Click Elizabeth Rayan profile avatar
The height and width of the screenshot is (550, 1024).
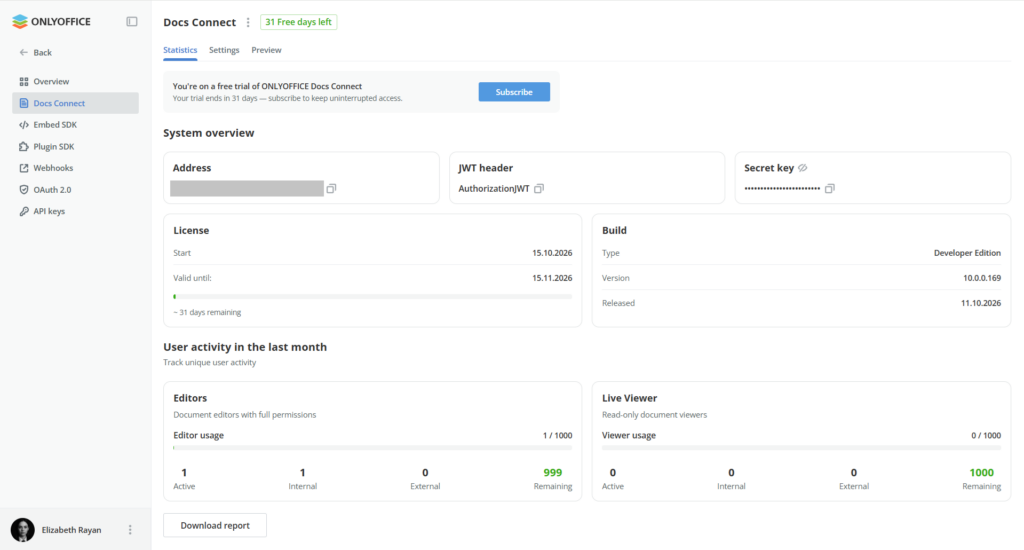coord(23,530)
